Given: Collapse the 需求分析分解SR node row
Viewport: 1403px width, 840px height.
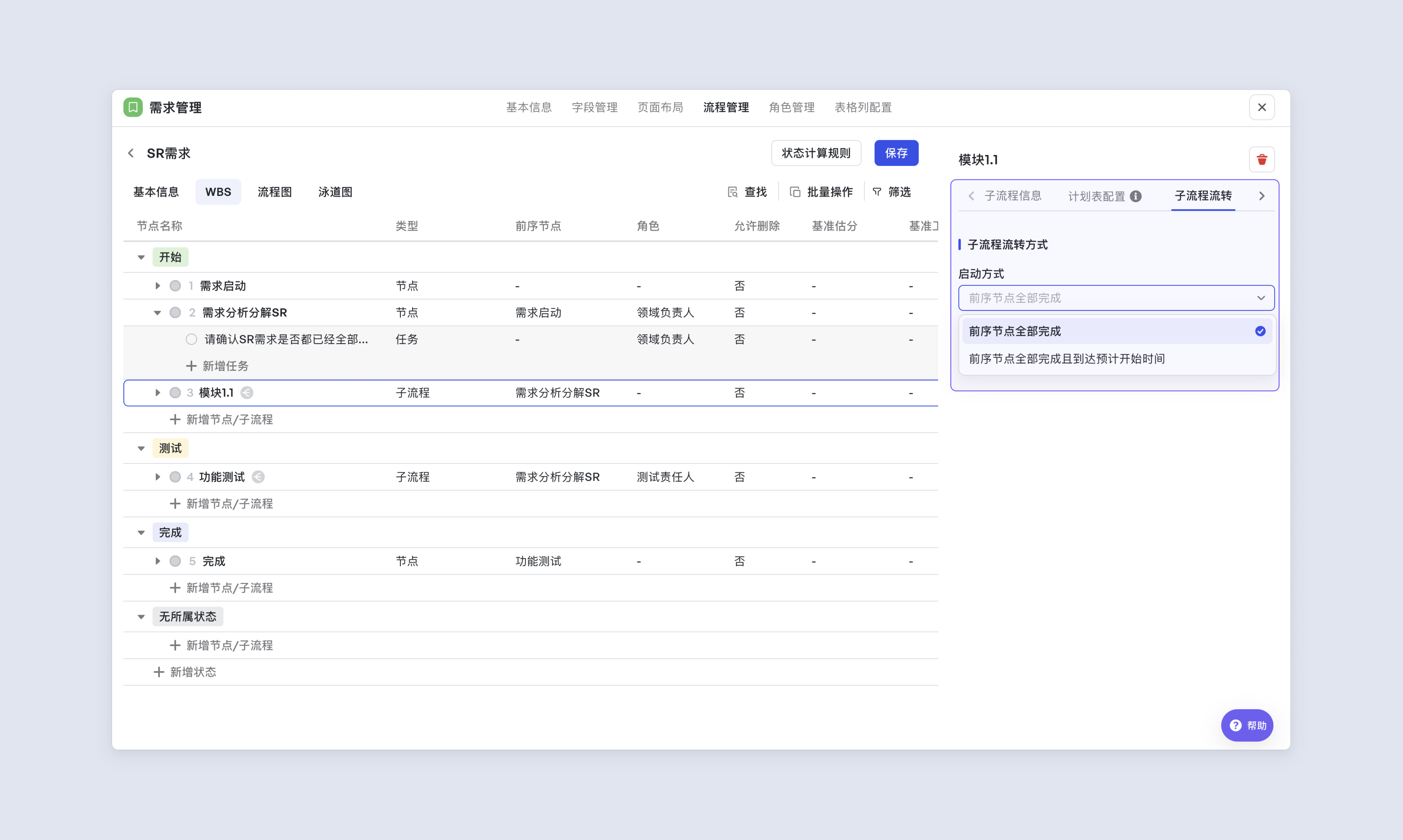Looking at the screenshot, I should (x=157, y=312).
